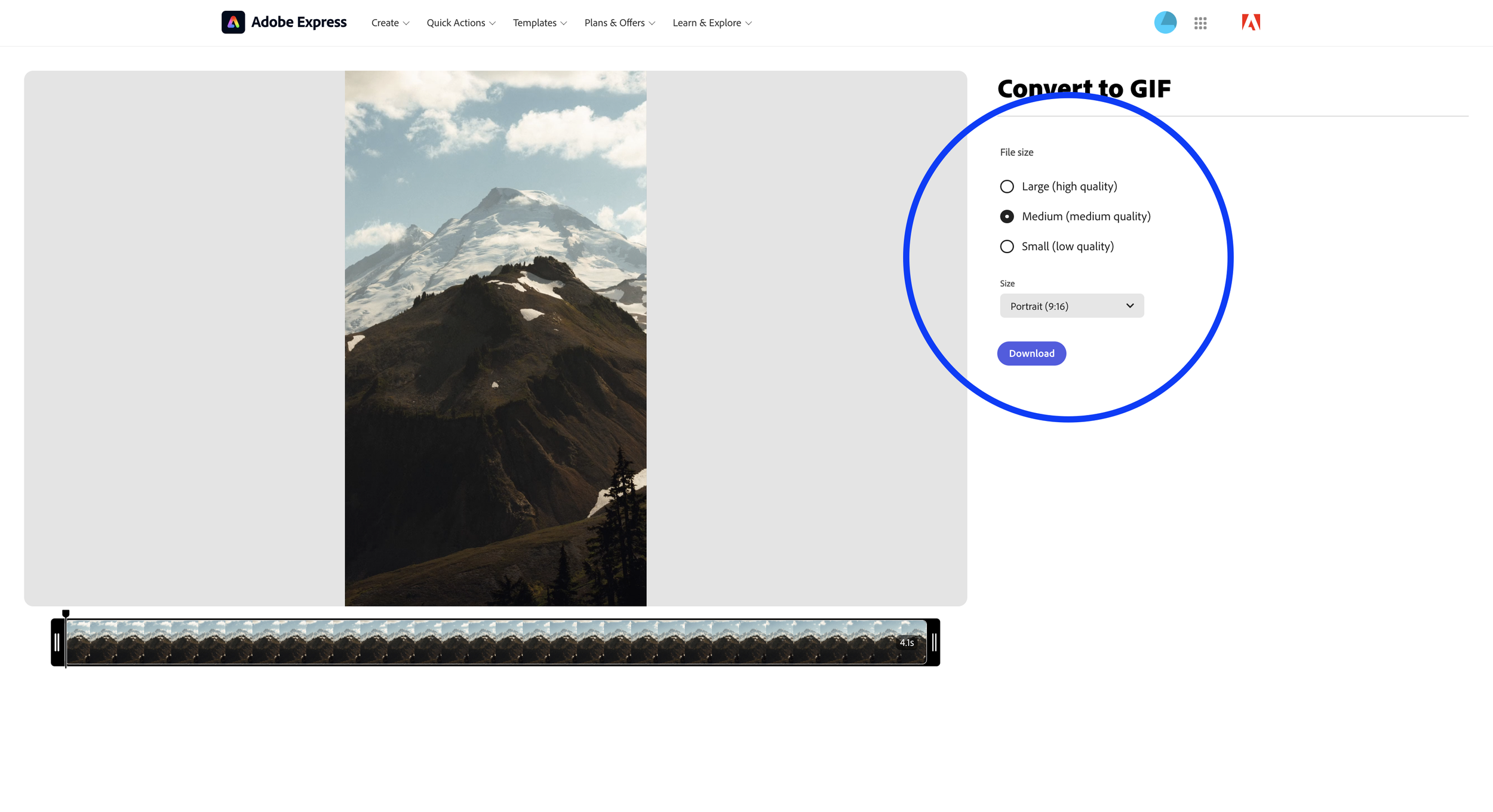Click the Adobe Express wordmark
This screenshot has width=1493, height=812.
tap(299, 22)
